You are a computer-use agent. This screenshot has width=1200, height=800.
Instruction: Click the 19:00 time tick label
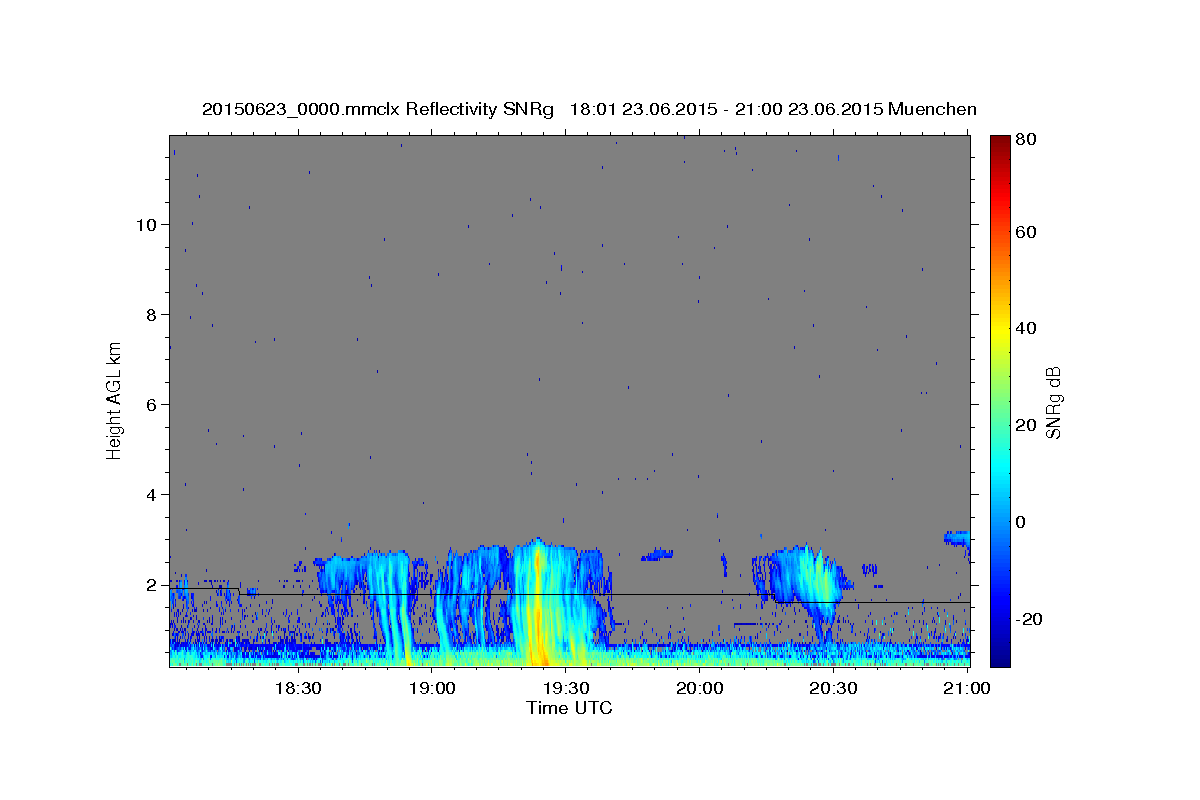point(432,689)
